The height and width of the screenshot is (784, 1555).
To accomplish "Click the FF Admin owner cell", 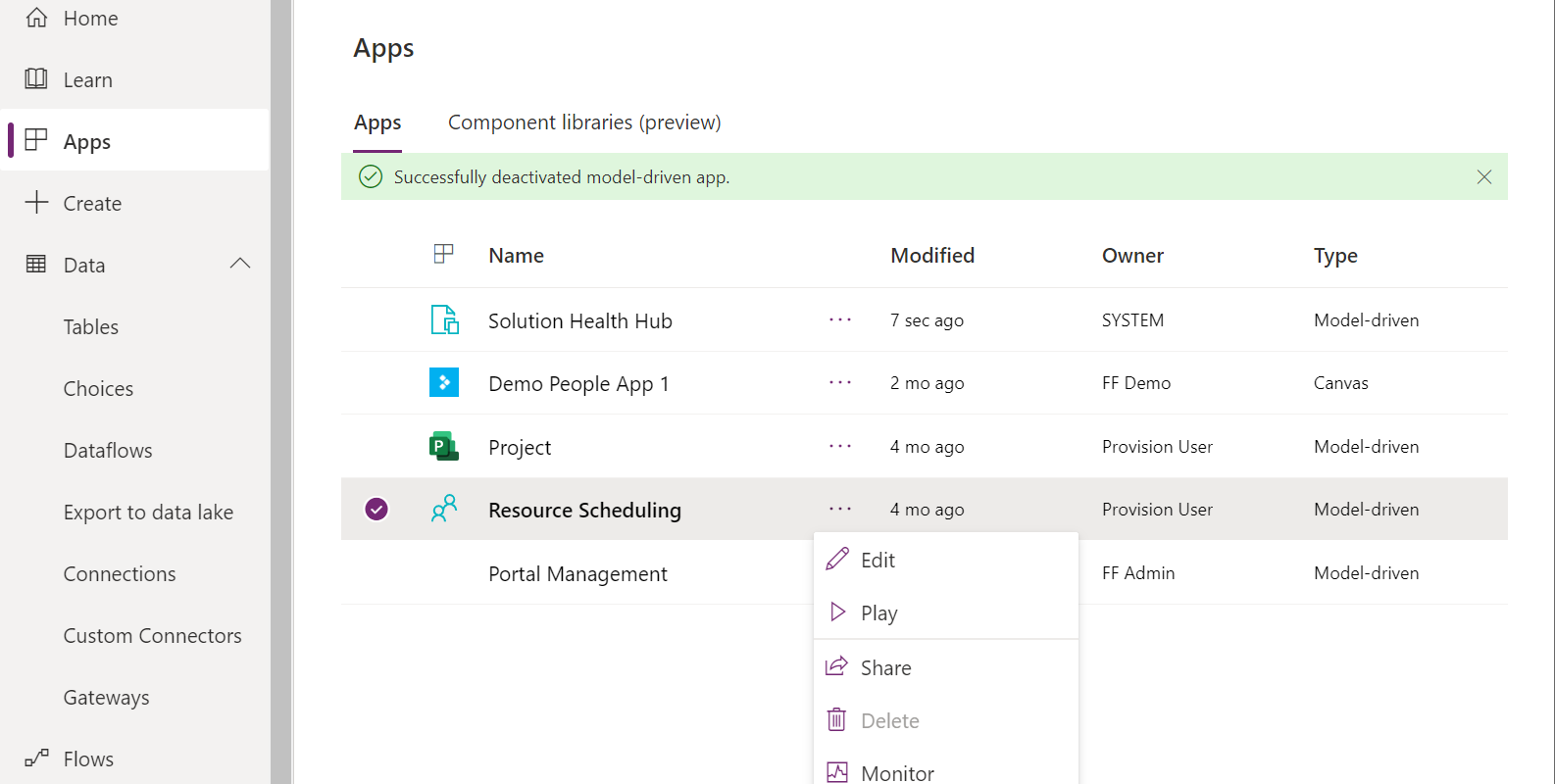I will pyautogui.click(x=1138, y=572).
